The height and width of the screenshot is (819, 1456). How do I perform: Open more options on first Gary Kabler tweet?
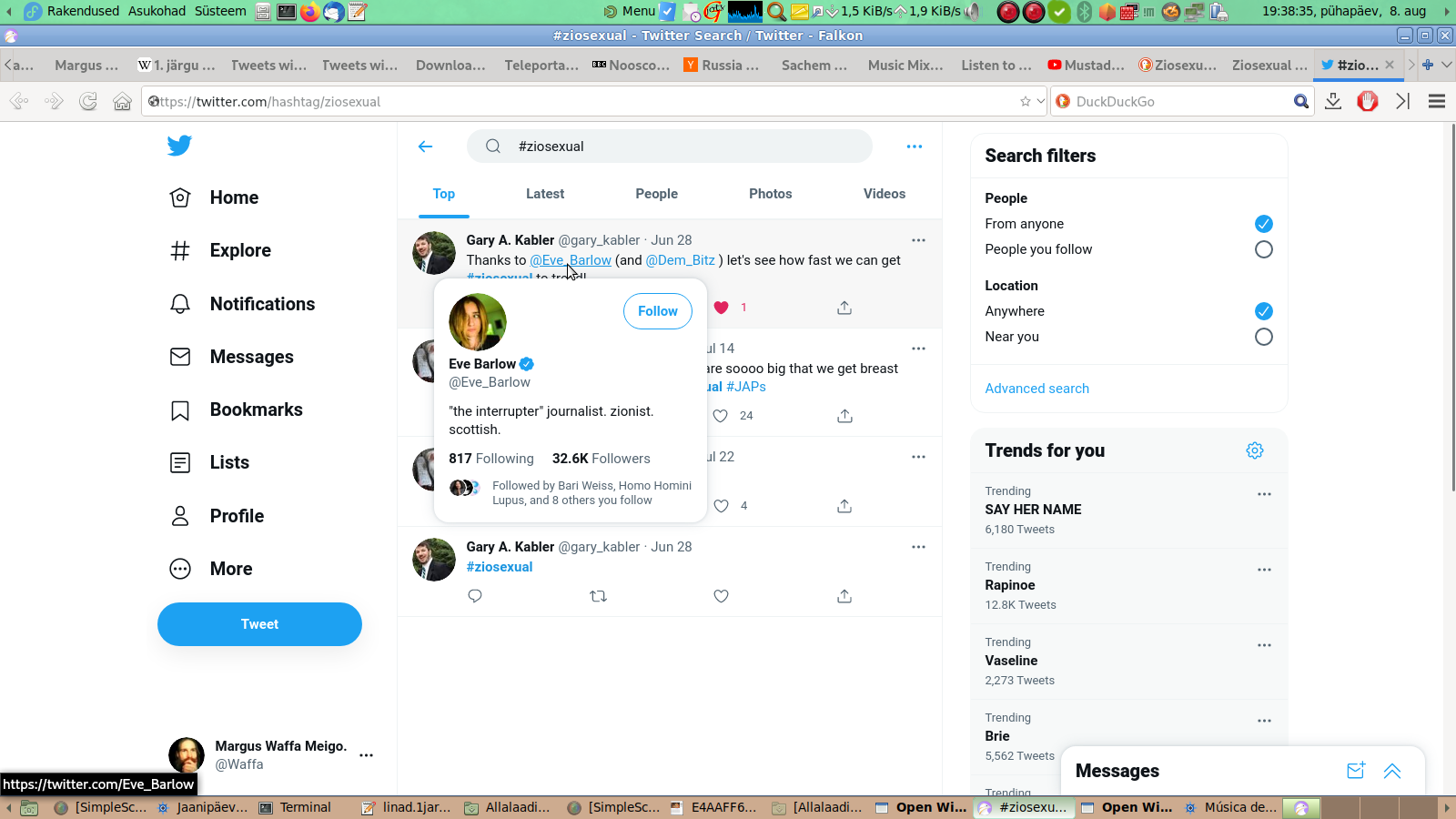[x=918, y=240]
